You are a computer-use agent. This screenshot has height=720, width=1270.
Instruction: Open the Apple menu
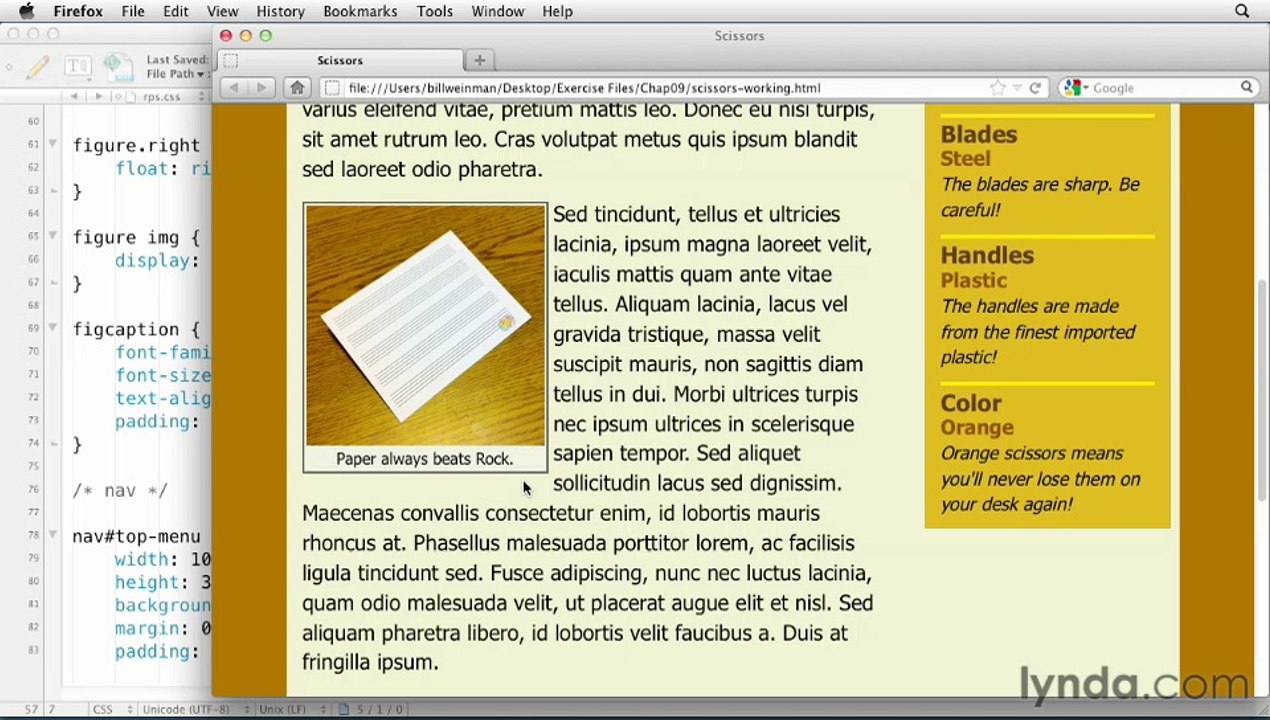(27, 11)
